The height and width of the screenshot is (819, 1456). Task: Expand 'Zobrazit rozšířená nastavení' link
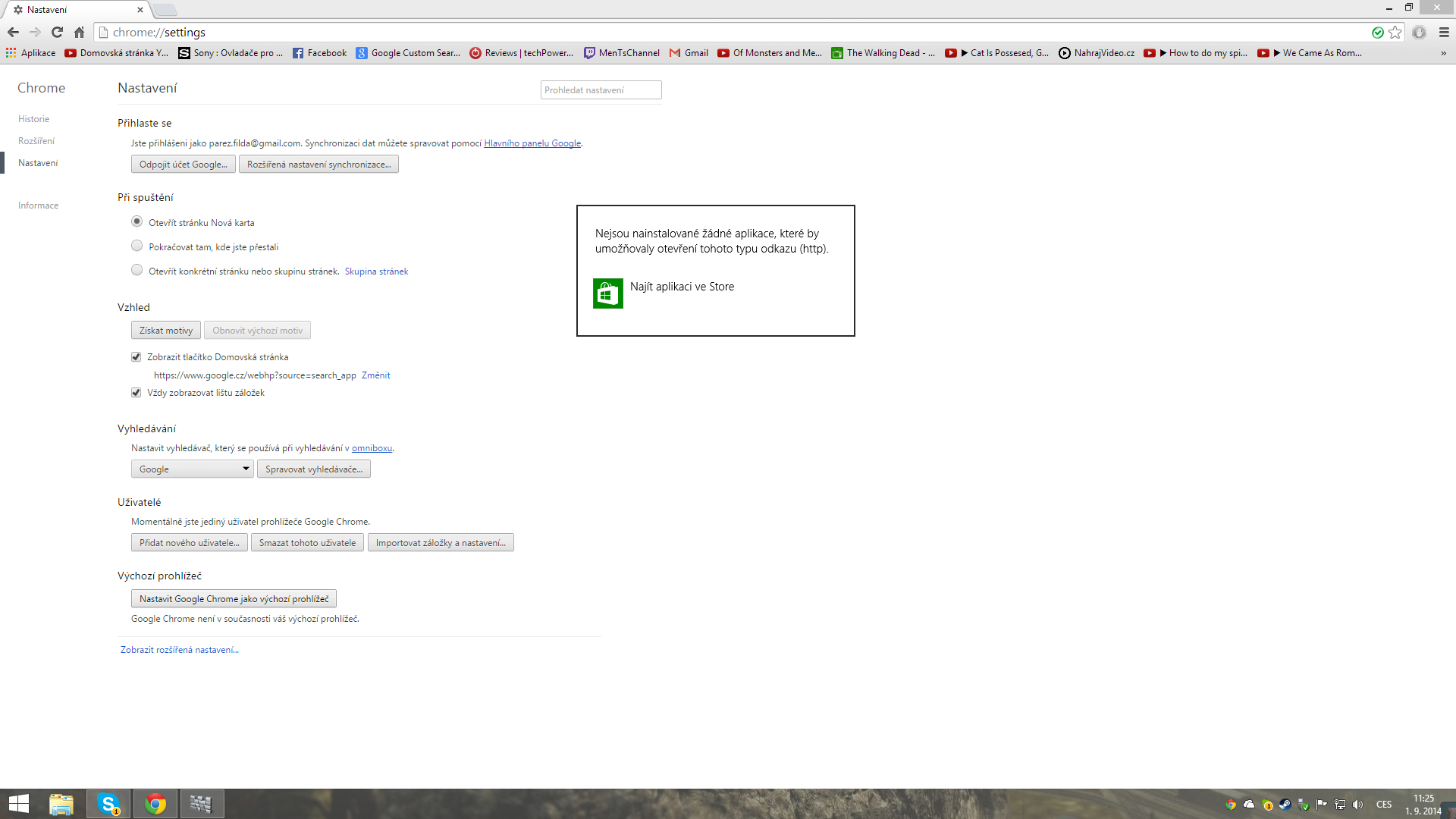pos(180,650)
